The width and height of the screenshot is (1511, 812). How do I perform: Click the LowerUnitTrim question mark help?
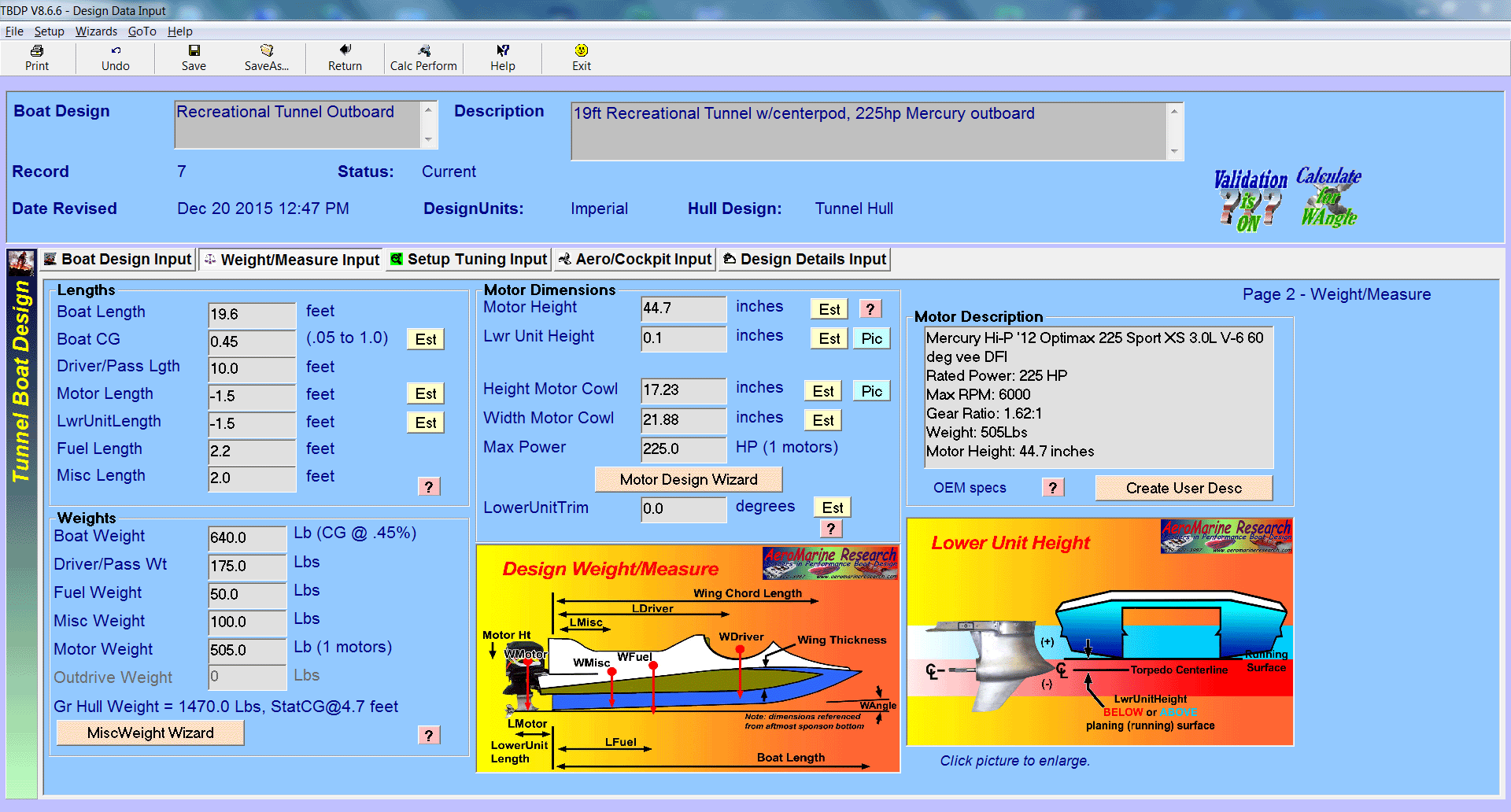831,529
